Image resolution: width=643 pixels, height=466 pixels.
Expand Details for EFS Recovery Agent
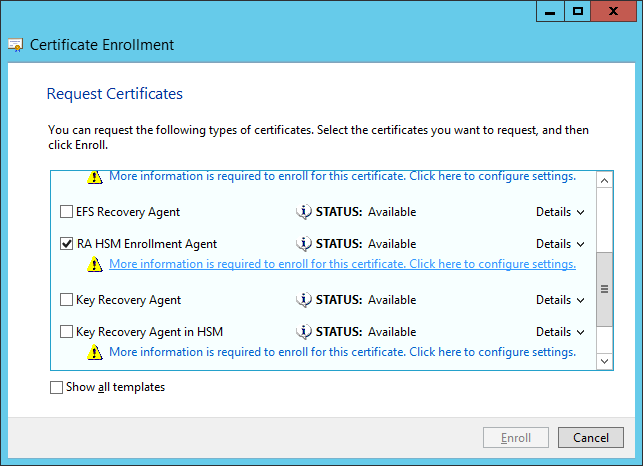pyautogui.click(x=560, y=212)
